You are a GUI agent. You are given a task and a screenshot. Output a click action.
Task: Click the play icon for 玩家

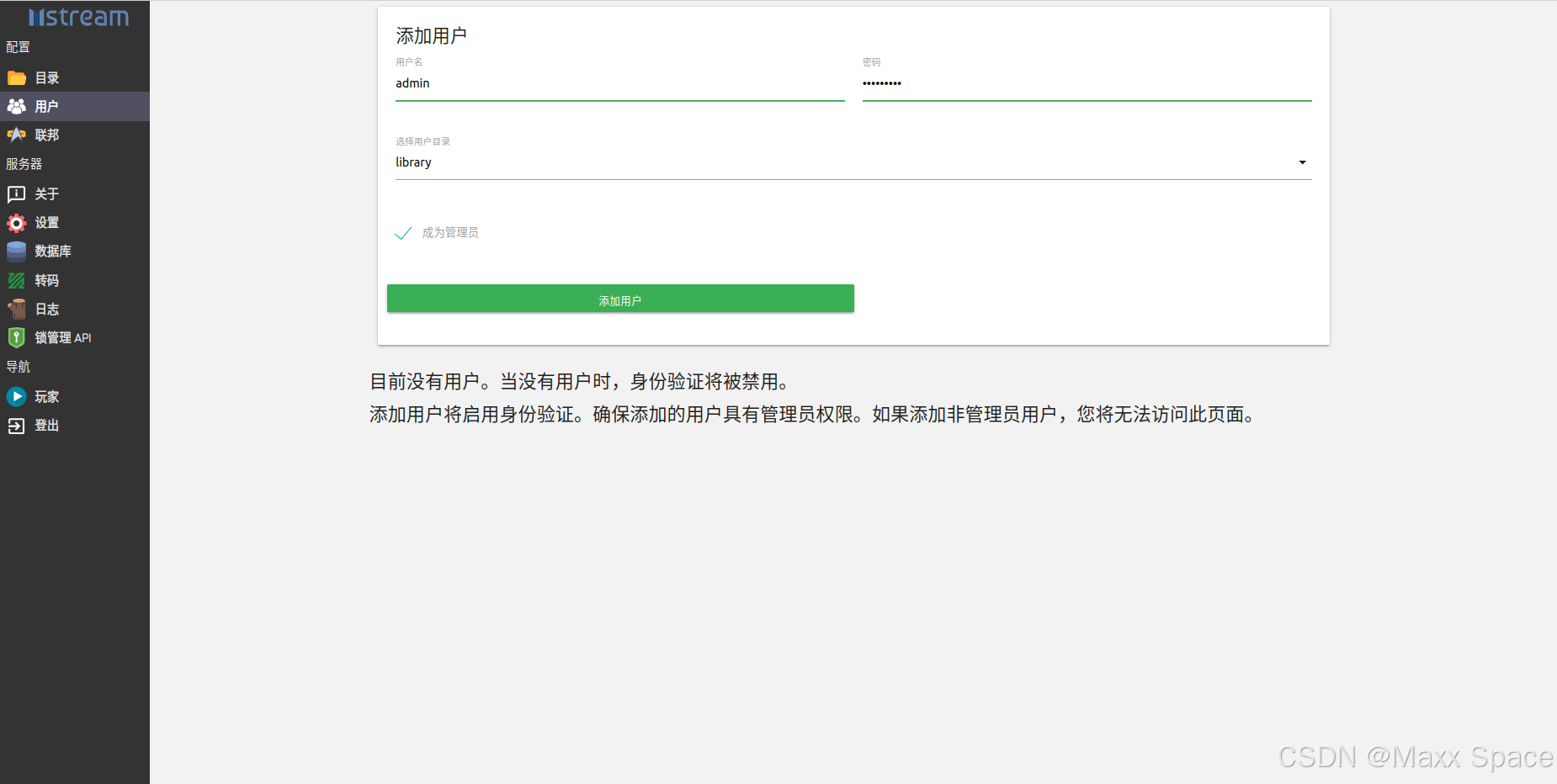click(17, 396)
